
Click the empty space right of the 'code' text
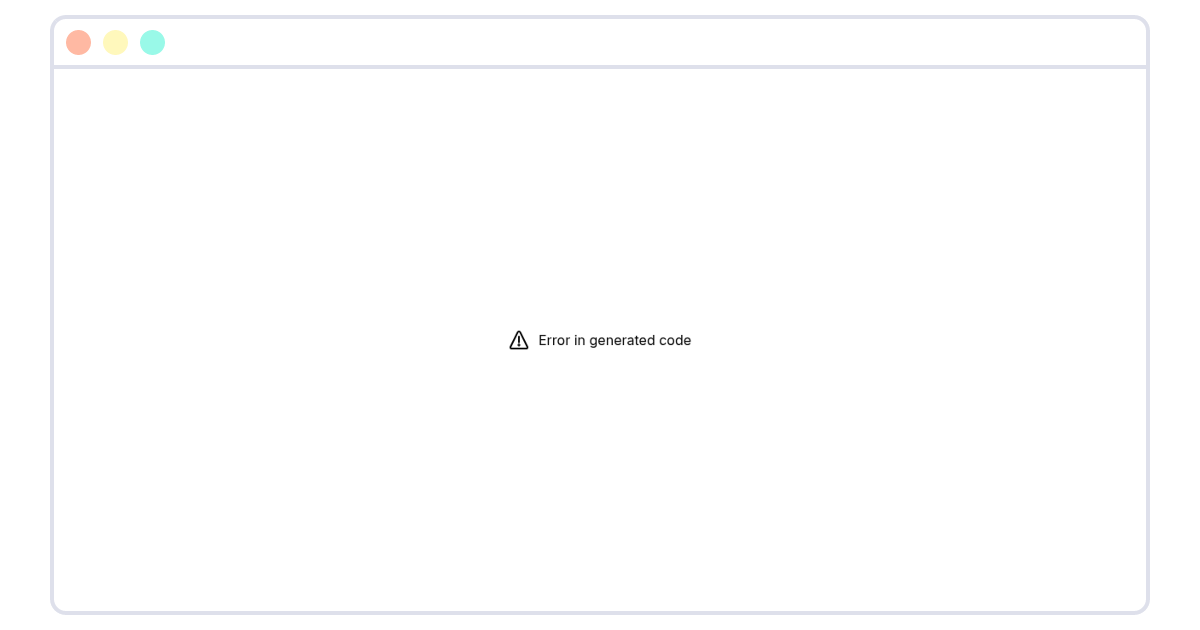920,340
